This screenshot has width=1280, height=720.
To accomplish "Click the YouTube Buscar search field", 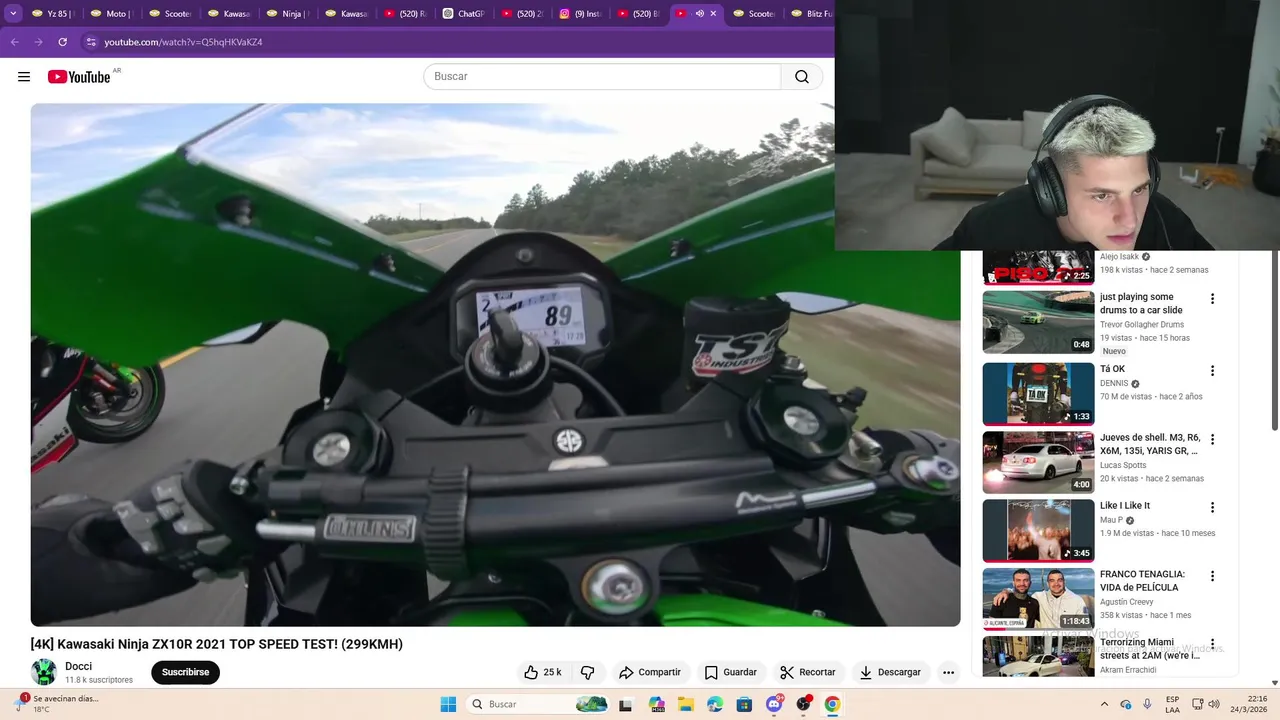I will 602,77.
